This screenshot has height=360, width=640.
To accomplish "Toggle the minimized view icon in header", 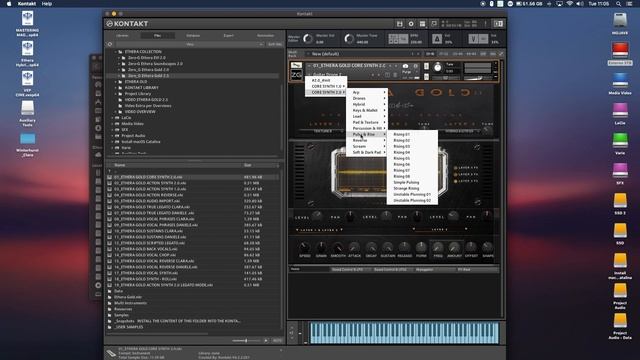I will click(434, 24).
